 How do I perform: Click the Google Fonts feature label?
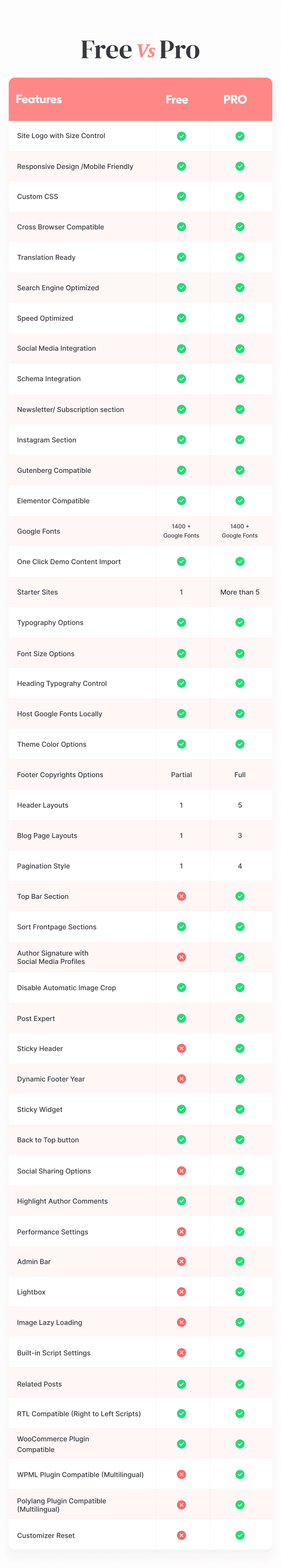38,531
